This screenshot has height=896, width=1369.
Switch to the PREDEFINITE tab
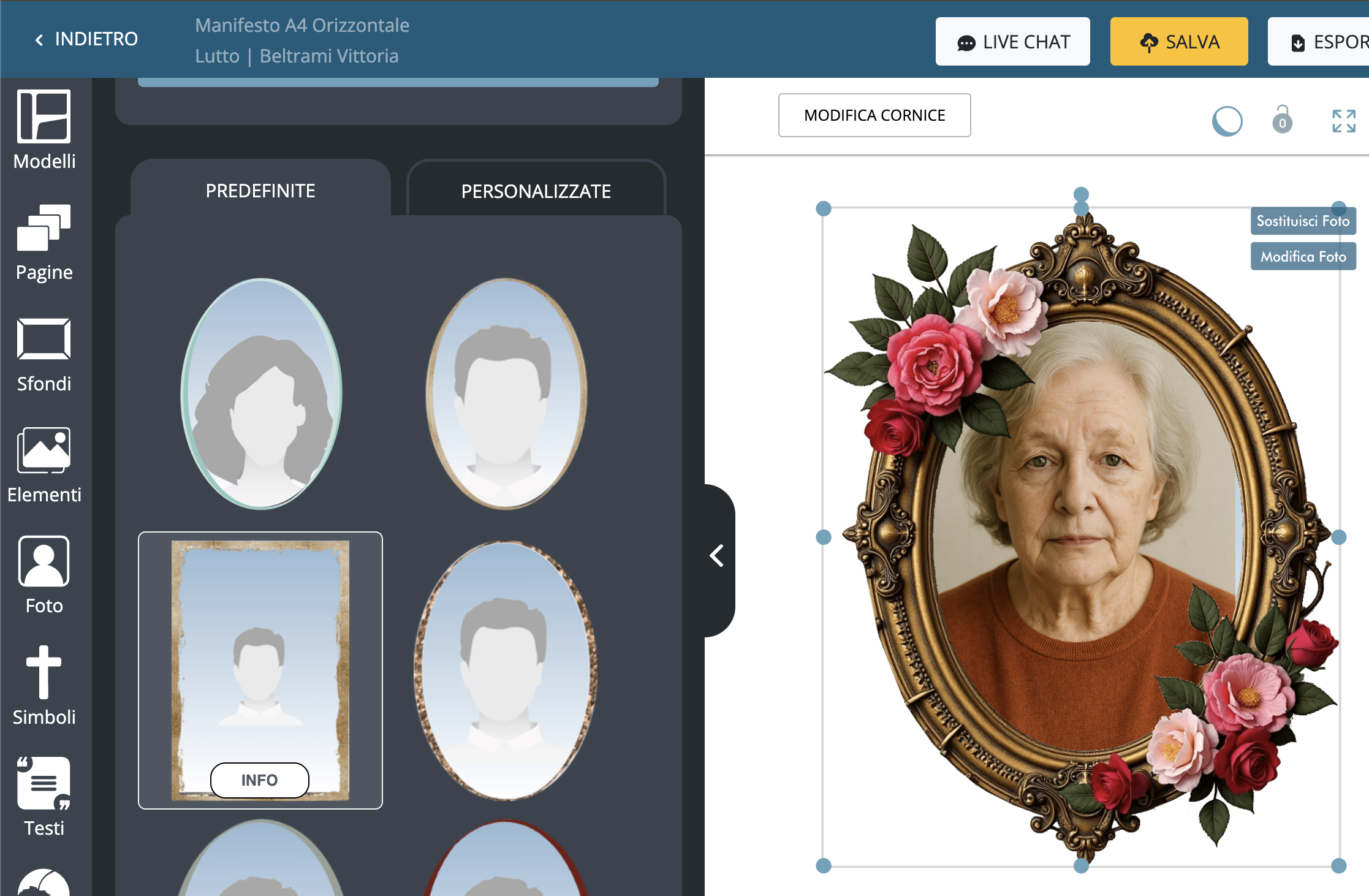point(260,191)
